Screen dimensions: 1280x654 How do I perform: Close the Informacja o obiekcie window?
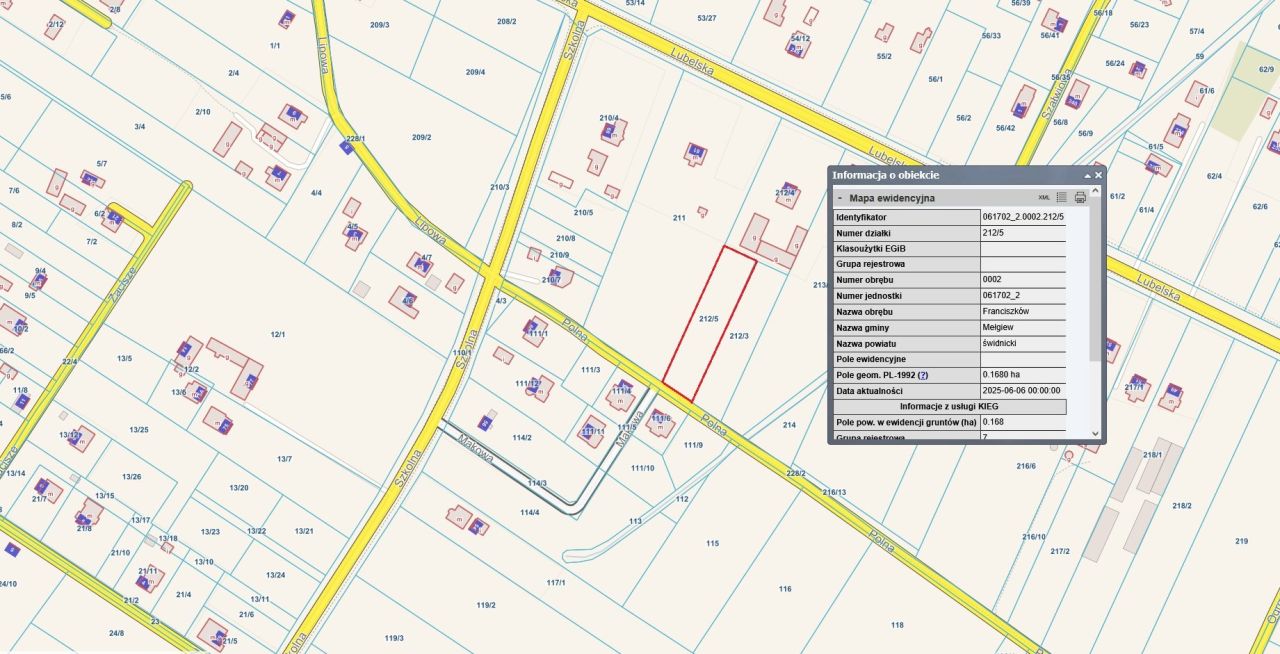click(x=1098, y=176)
